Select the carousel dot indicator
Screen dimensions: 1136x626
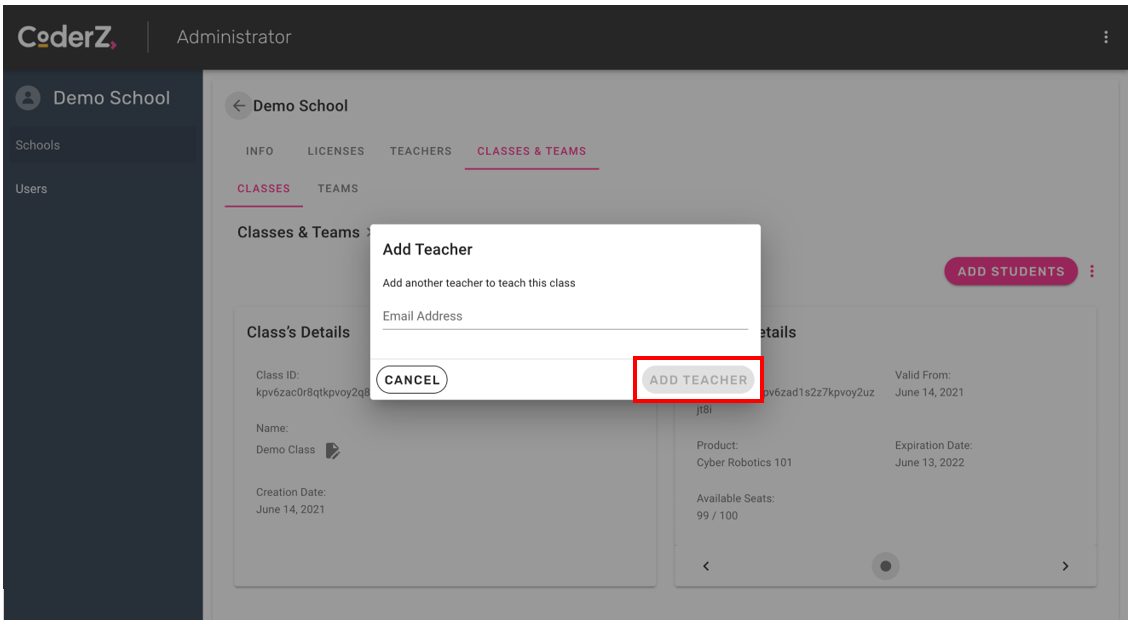pos(885,566)
